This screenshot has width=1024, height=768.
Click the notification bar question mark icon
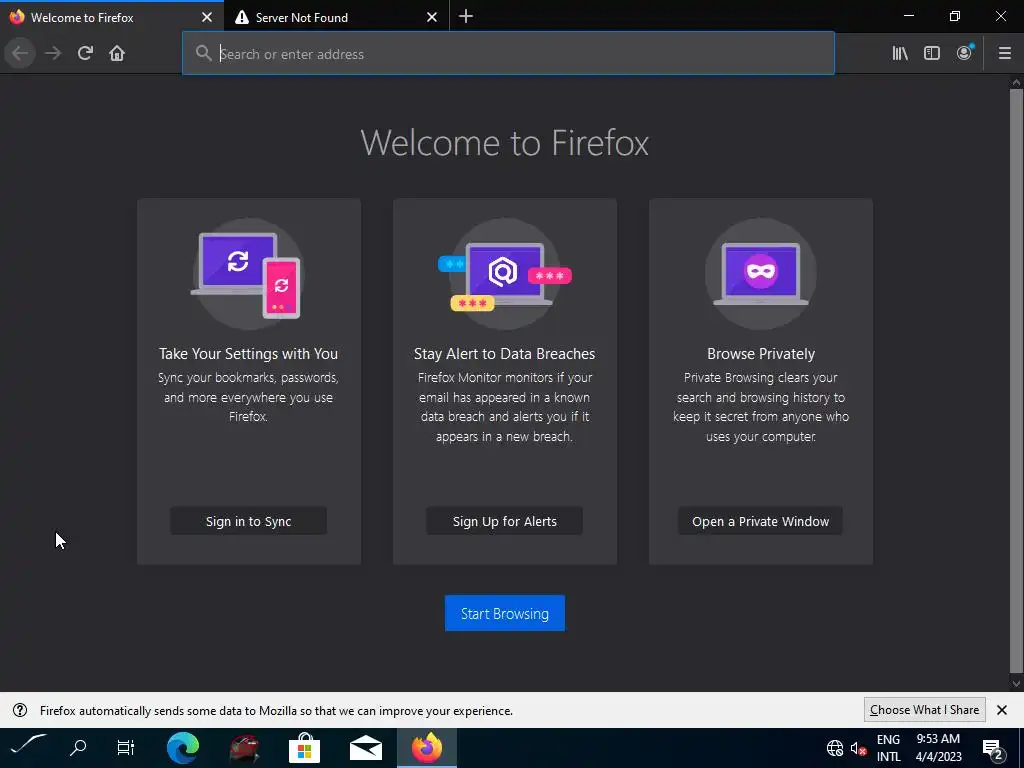(x=20, y=711)
